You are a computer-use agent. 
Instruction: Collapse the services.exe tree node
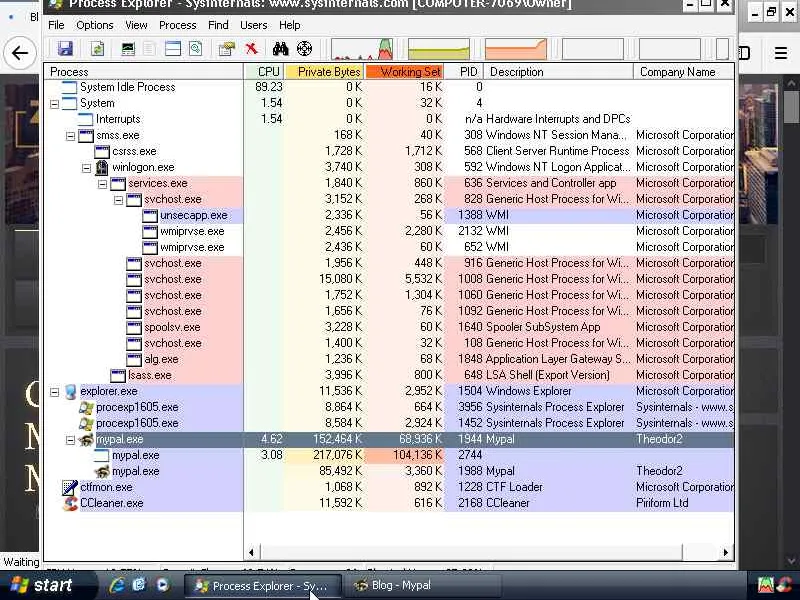(102, 184)
